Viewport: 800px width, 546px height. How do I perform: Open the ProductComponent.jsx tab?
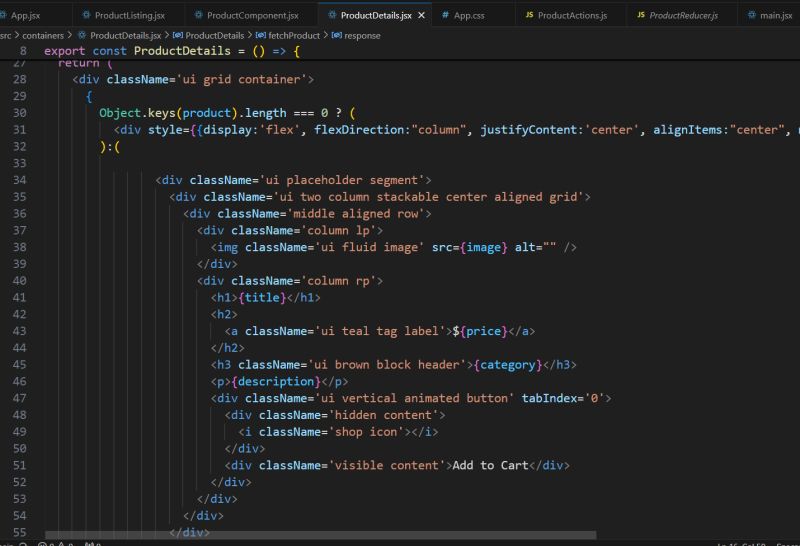[252, 15]
